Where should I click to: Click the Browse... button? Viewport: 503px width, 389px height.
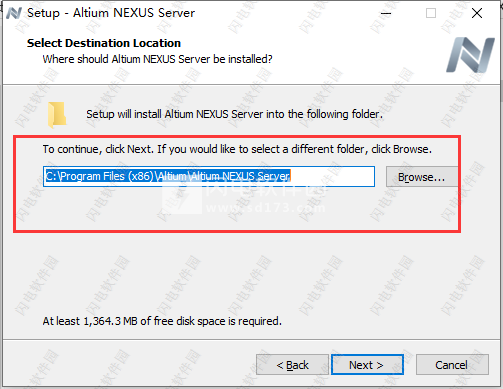pyautogui.click(x=421, y=177)
